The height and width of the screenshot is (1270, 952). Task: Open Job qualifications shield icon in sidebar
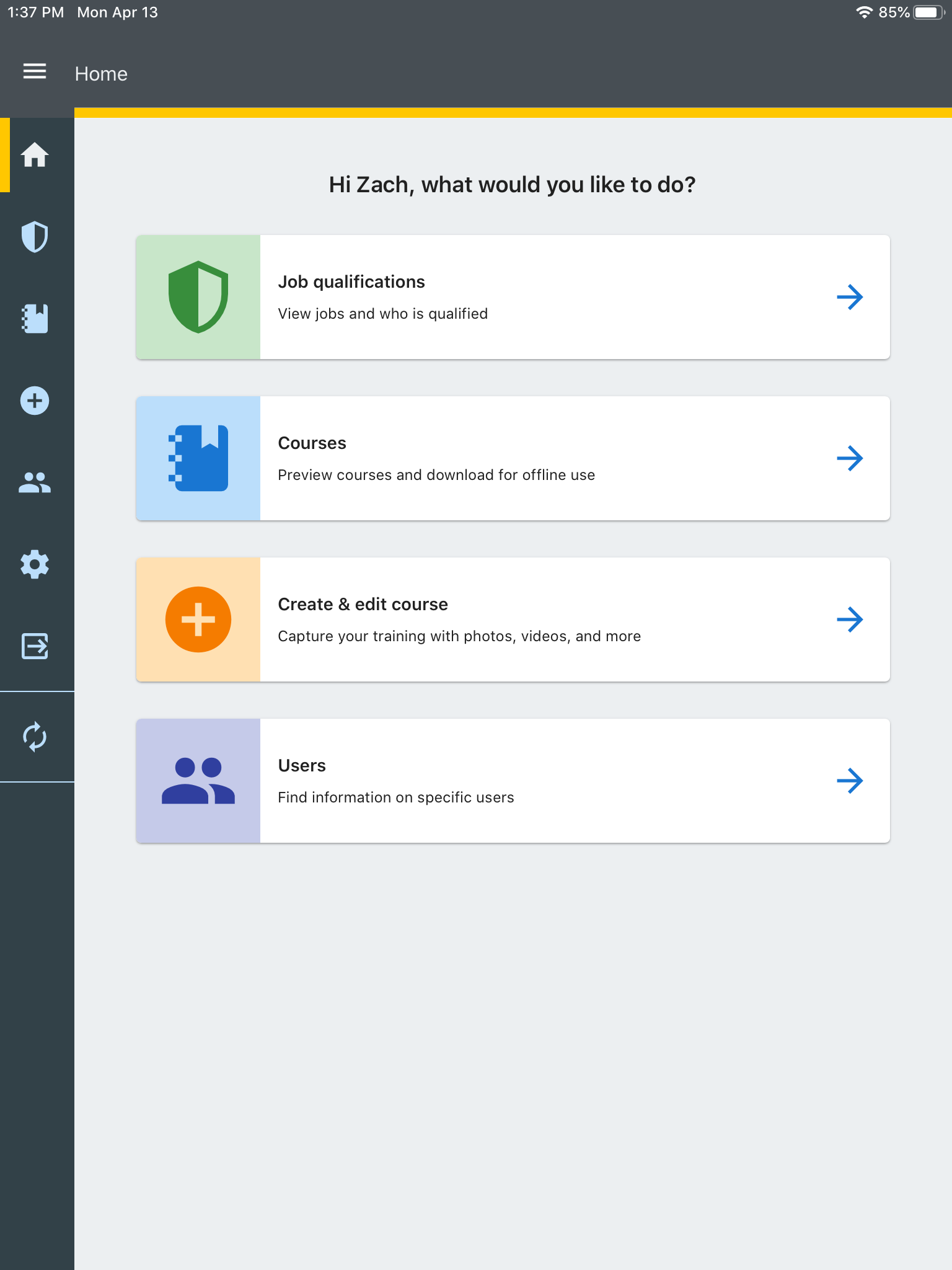[x=35, y=237]
